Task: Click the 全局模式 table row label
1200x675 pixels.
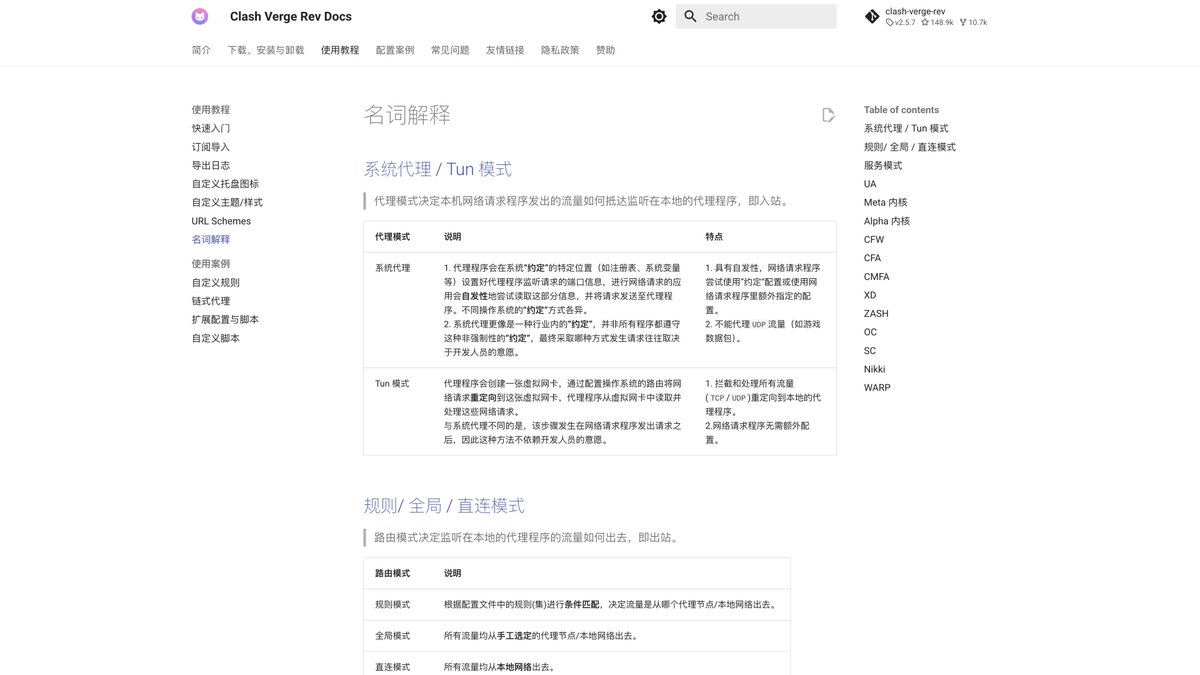Action: coord(393,635)
